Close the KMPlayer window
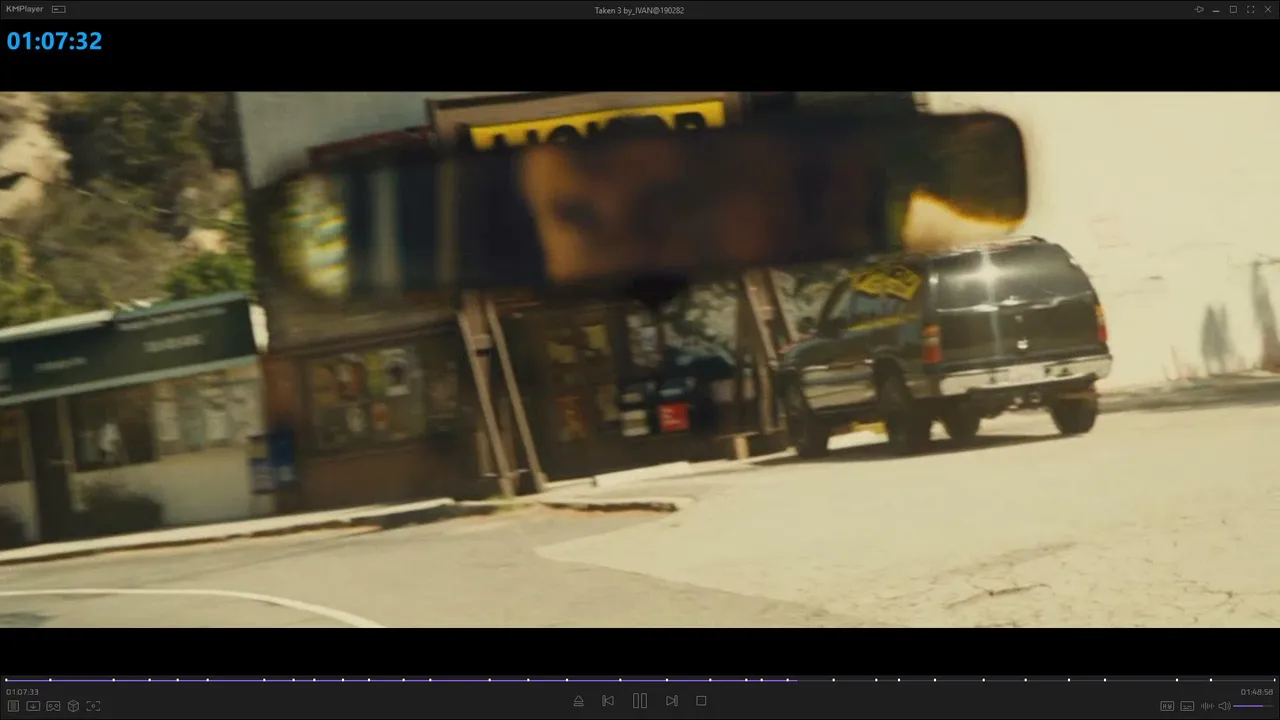The height and width of the screenshot is (720, 1280). (1268, 10)
